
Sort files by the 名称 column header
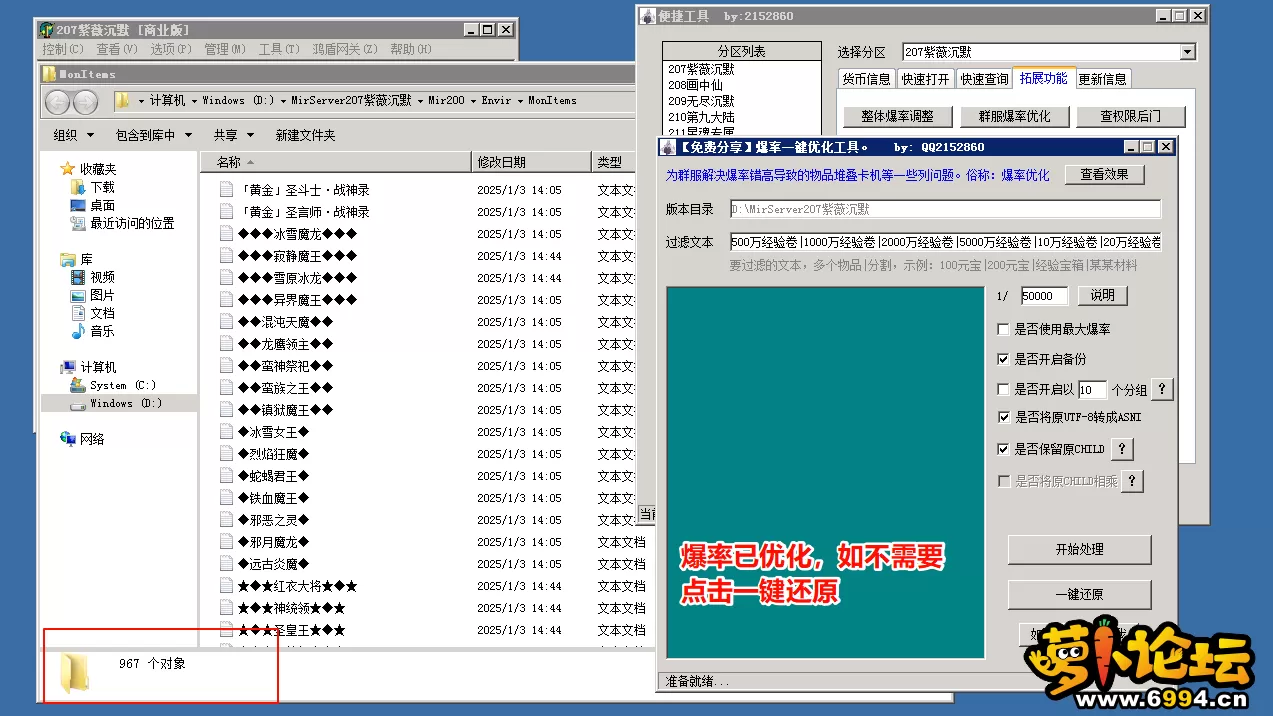click(336, 162)
